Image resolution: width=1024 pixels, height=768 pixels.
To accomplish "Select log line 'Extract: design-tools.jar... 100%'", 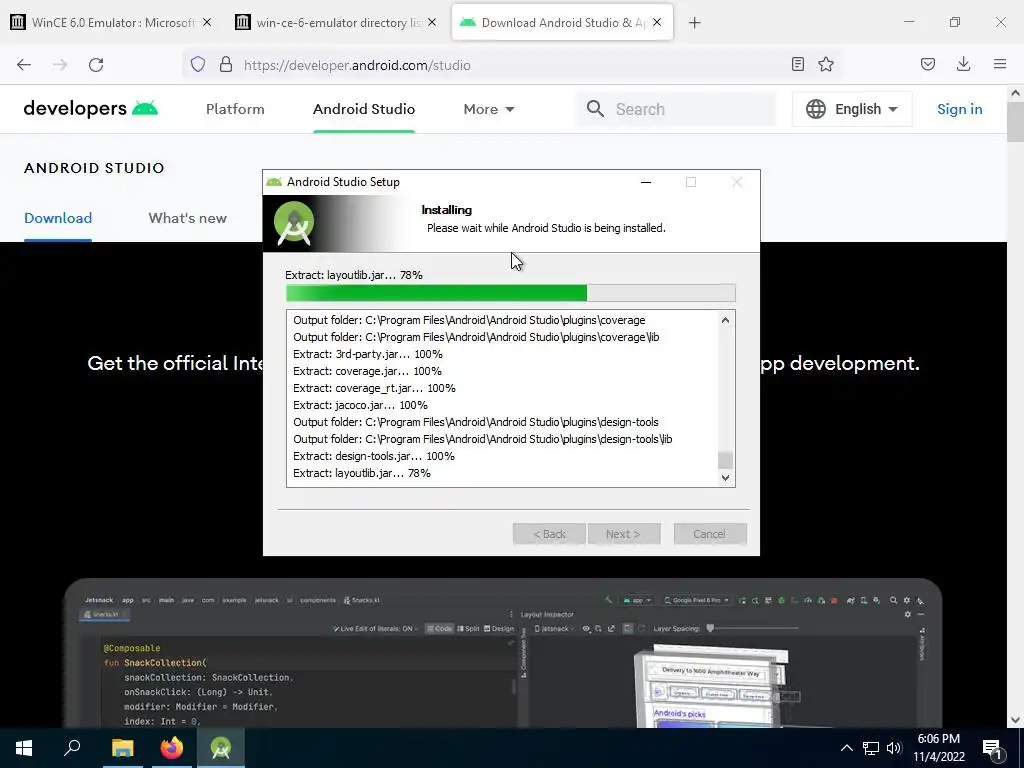I will pyautogui.click(x=374, y=456).
